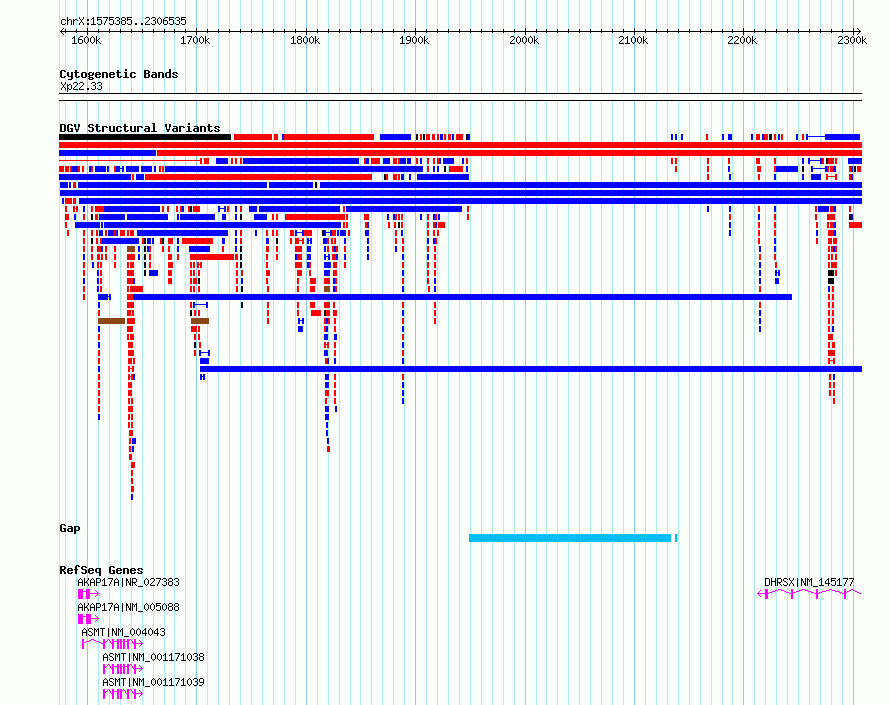The width and height of the screenshot is (890, 705).
Task: Click the chrX:1575385..2306535 coordinate label
Action: pos(123,21)
